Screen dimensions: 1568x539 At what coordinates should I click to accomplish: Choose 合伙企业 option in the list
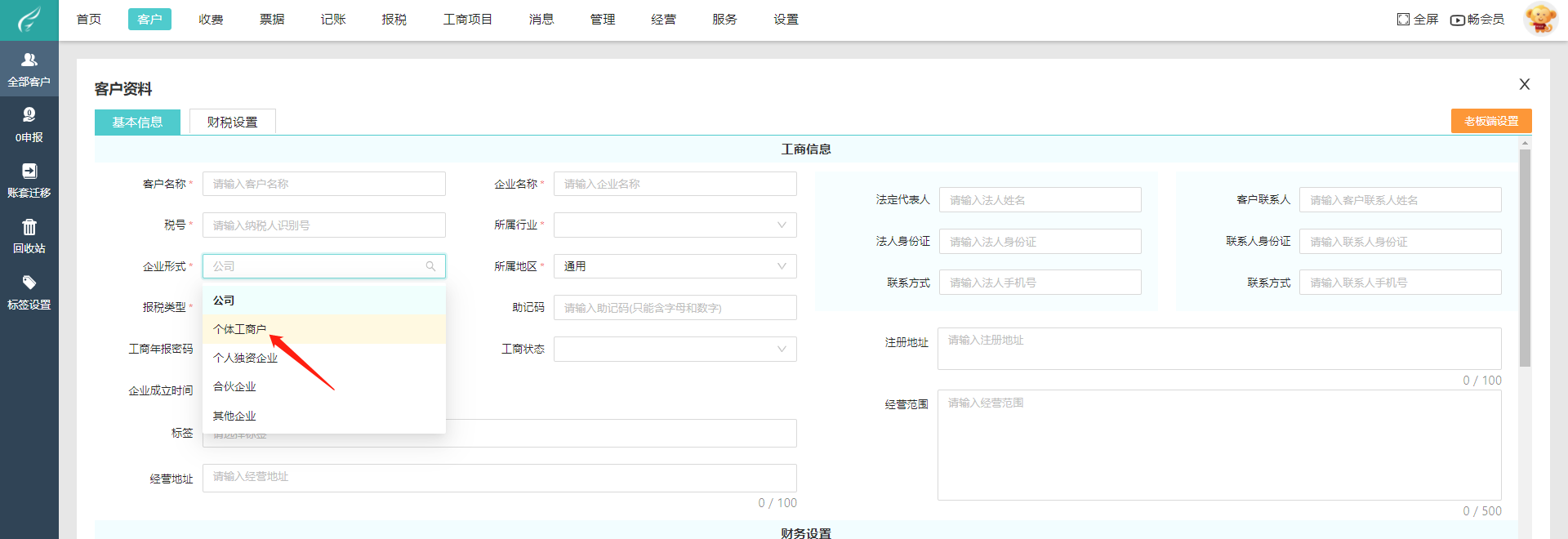coord(234,387)
